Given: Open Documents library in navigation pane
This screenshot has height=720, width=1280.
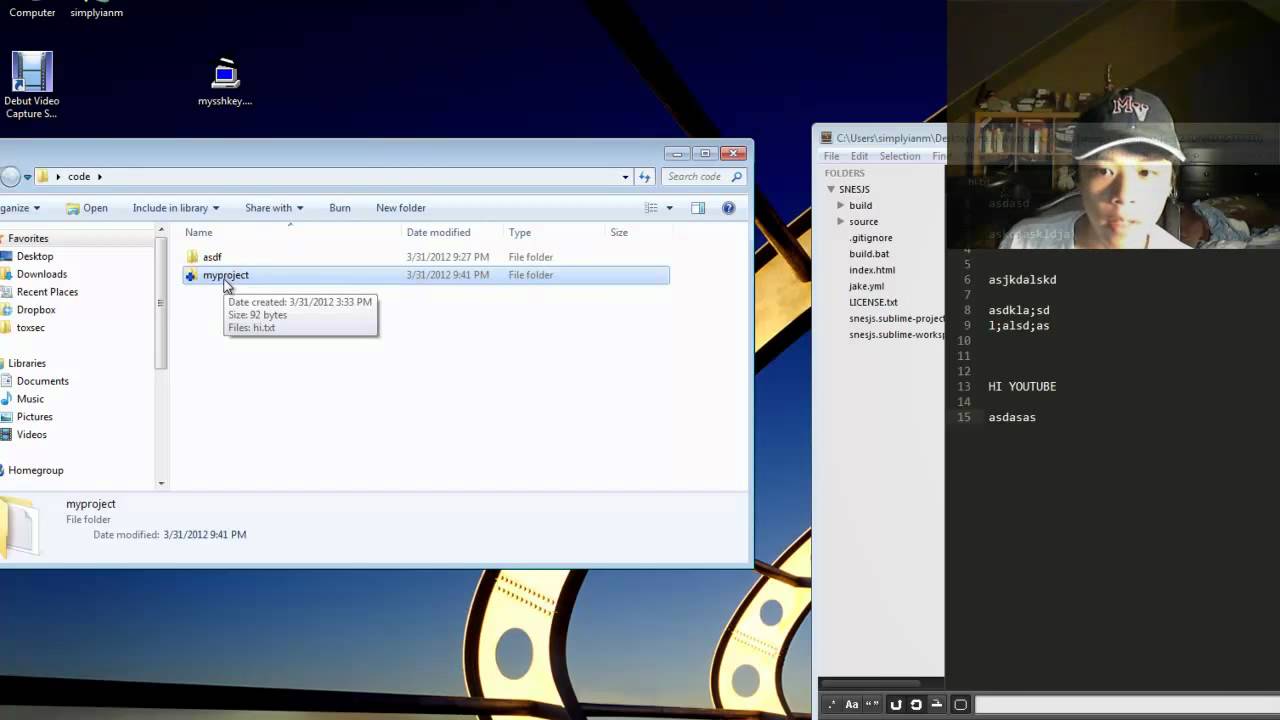Looking at the screenshot, I should [x=43, y=381].
